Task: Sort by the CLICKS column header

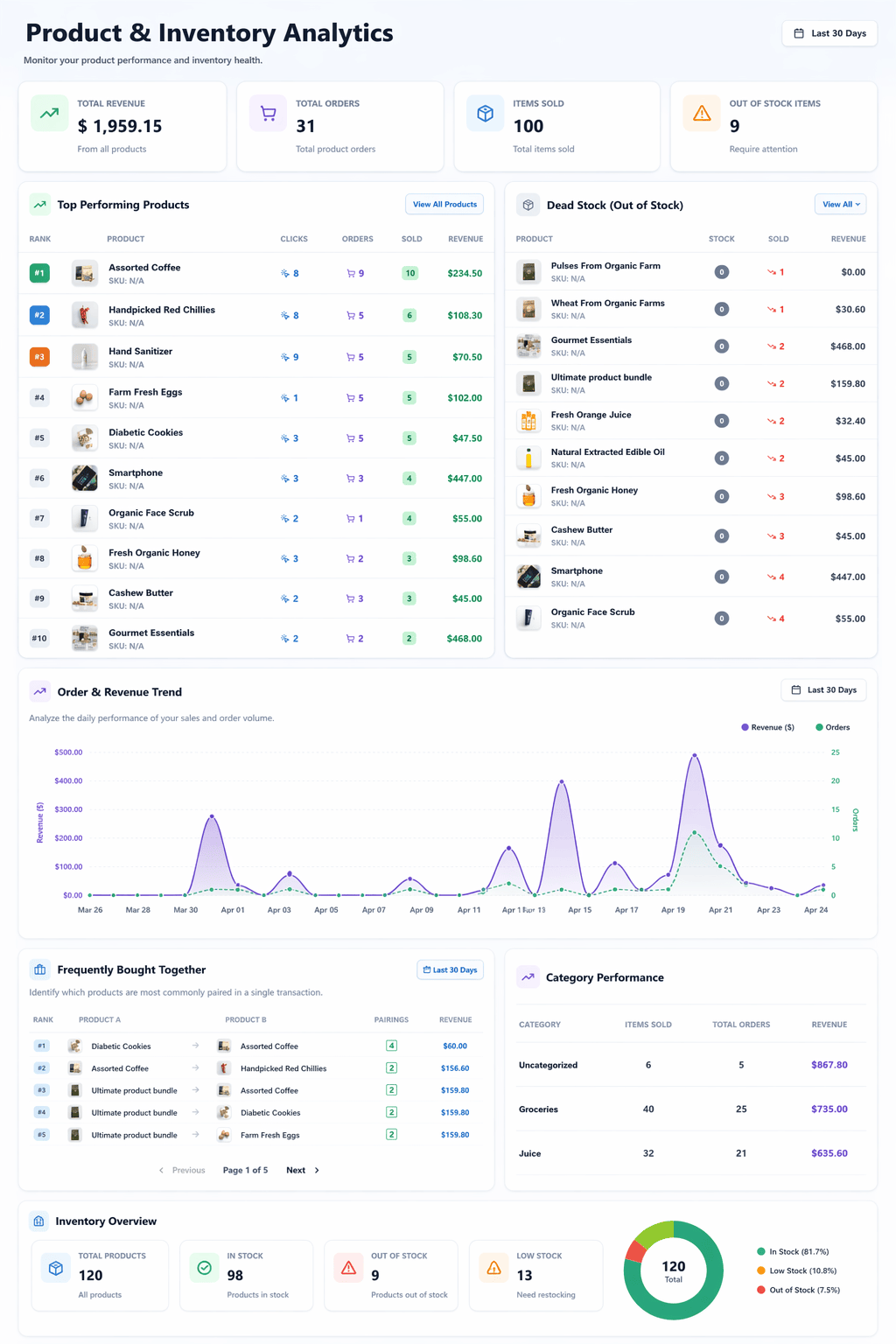Action: [294, 239]
